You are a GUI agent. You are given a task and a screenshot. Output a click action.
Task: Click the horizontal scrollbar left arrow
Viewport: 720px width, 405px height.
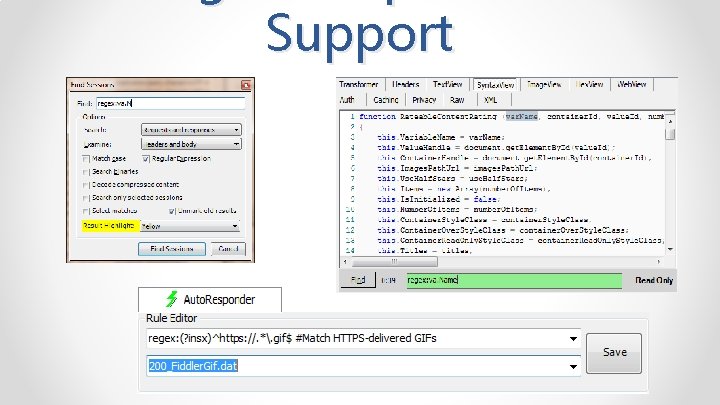(x=345, y=262)
